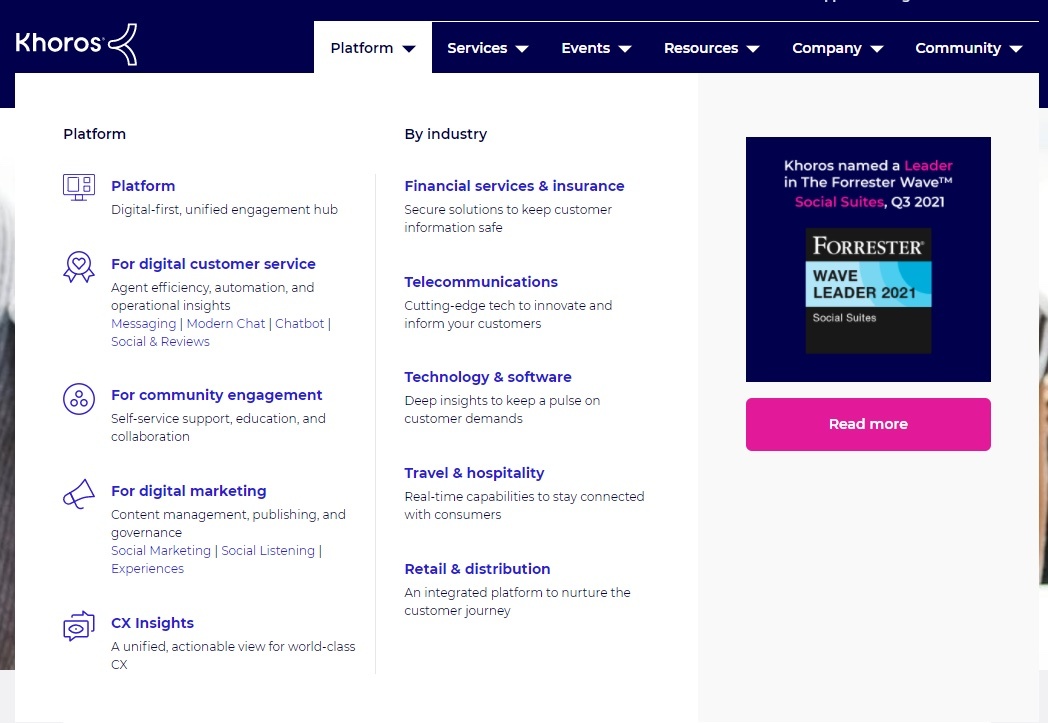Click the 'By industry' column heading
The width and height of the screenshot is (1048, 723).
point(446,134)
